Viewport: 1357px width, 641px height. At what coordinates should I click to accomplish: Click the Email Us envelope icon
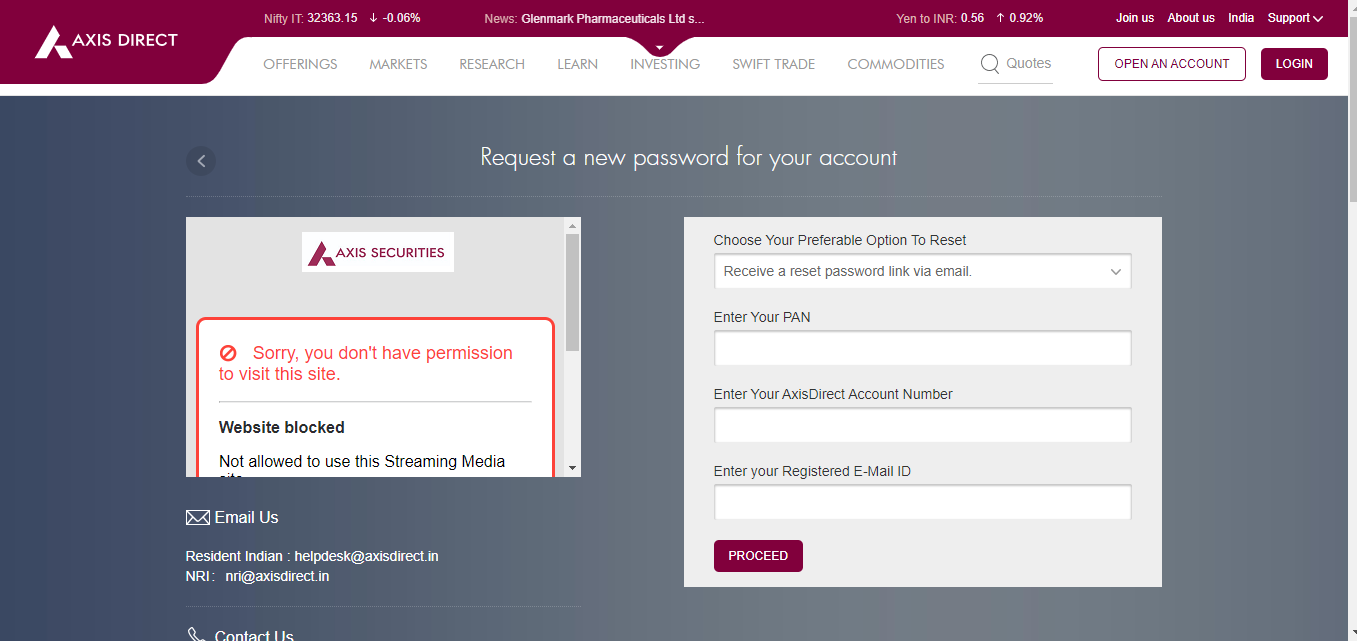[197, 518]
